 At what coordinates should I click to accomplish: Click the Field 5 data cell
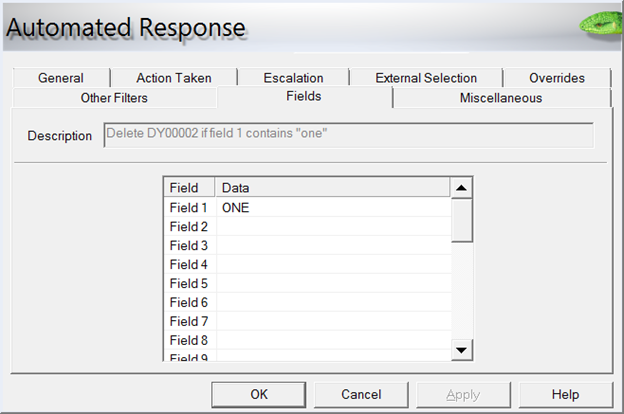point(333,283)
